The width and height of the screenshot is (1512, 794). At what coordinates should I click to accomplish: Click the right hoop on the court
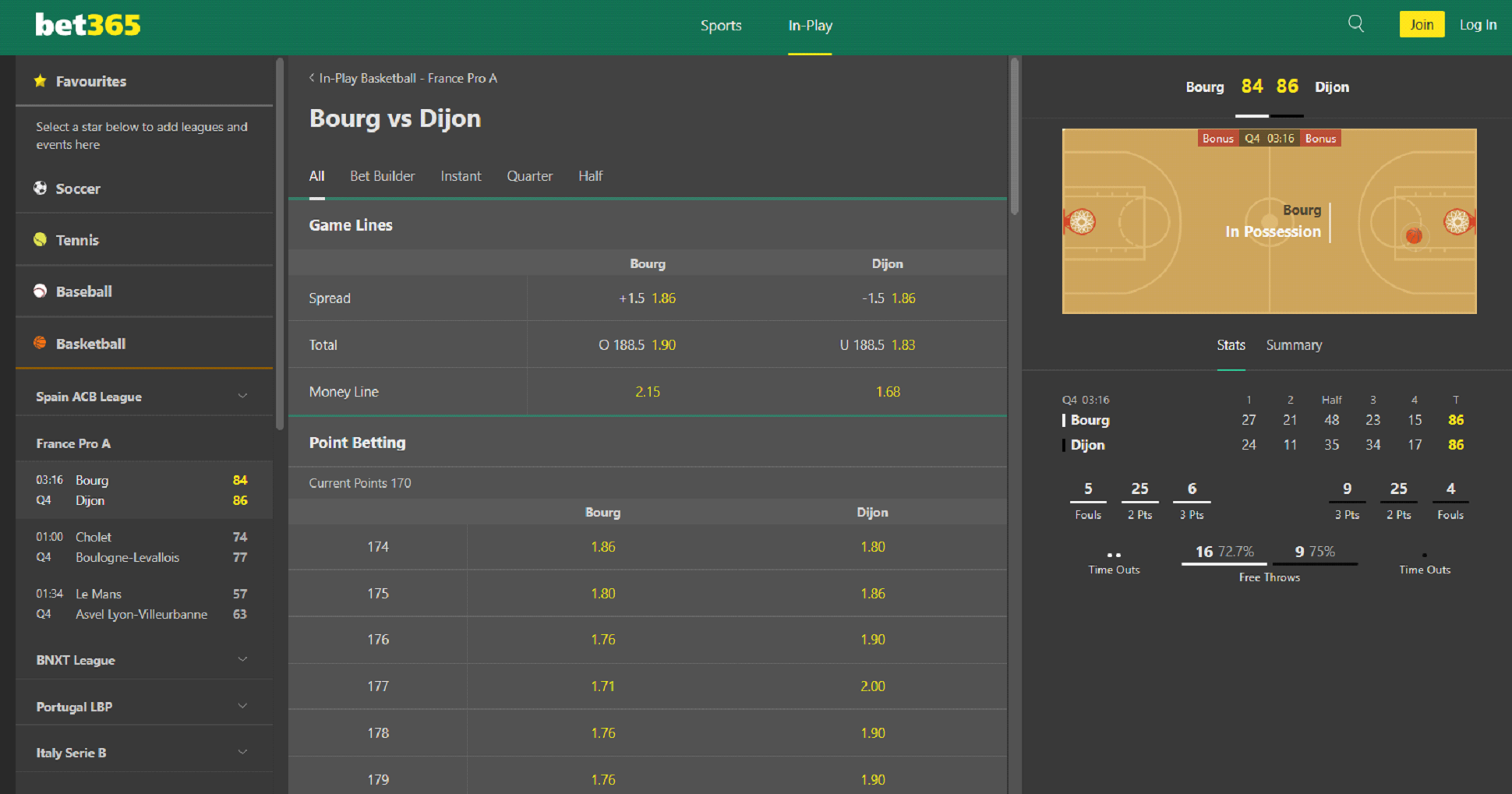point(1457,222)
